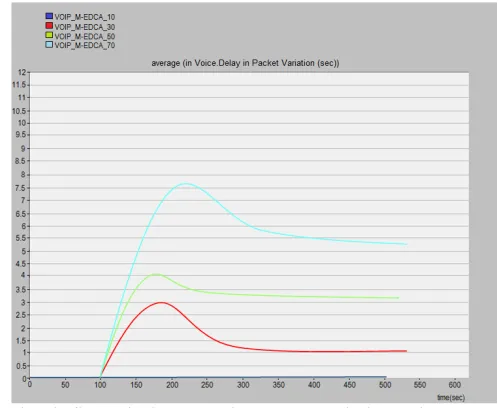Click the peak of the red curve
This screenshot has height=408, width=498.
tap(161, 302)
